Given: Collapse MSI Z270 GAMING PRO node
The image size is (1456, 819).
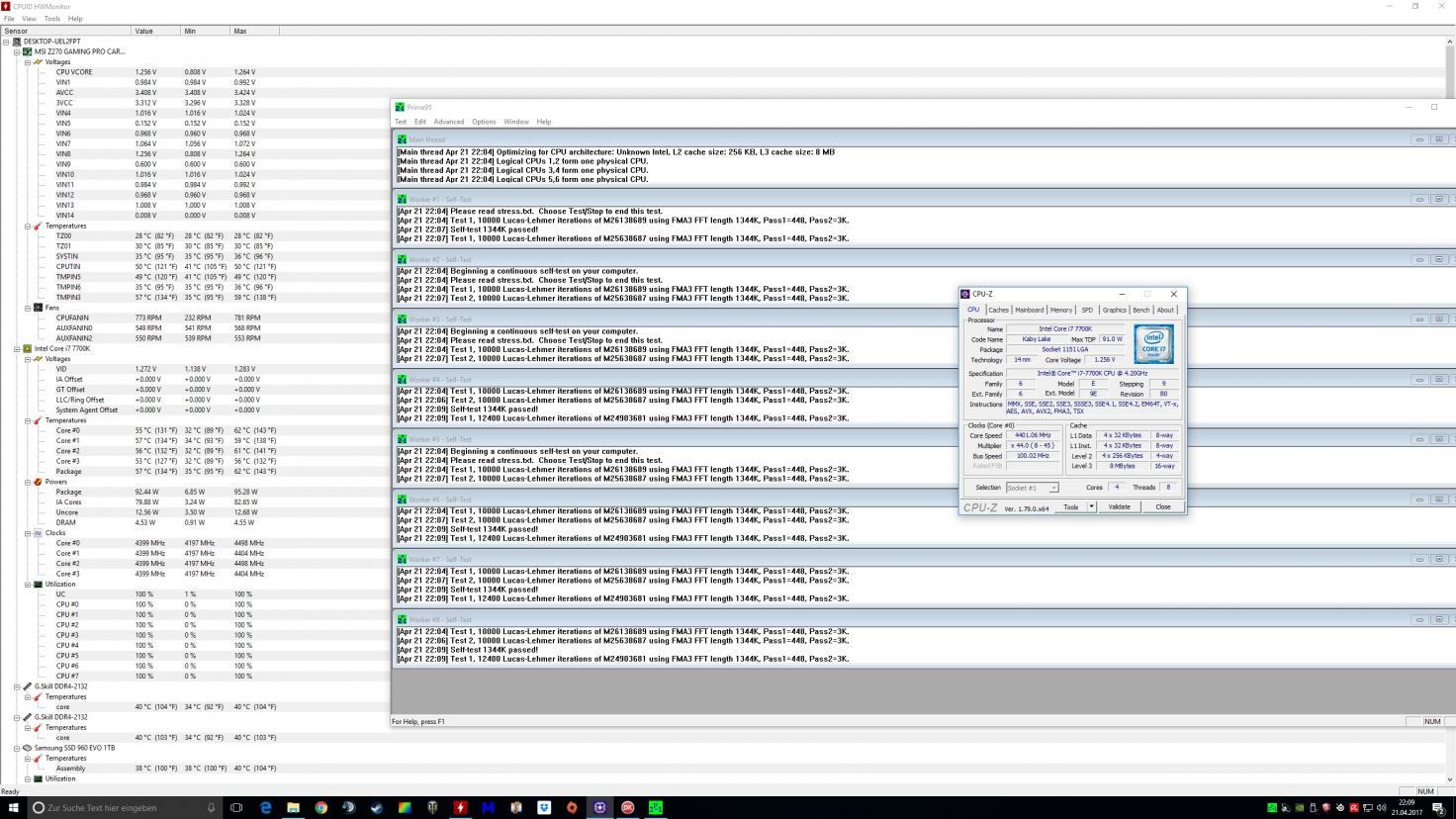Looking at the screenshot, I should click(17, 51).
